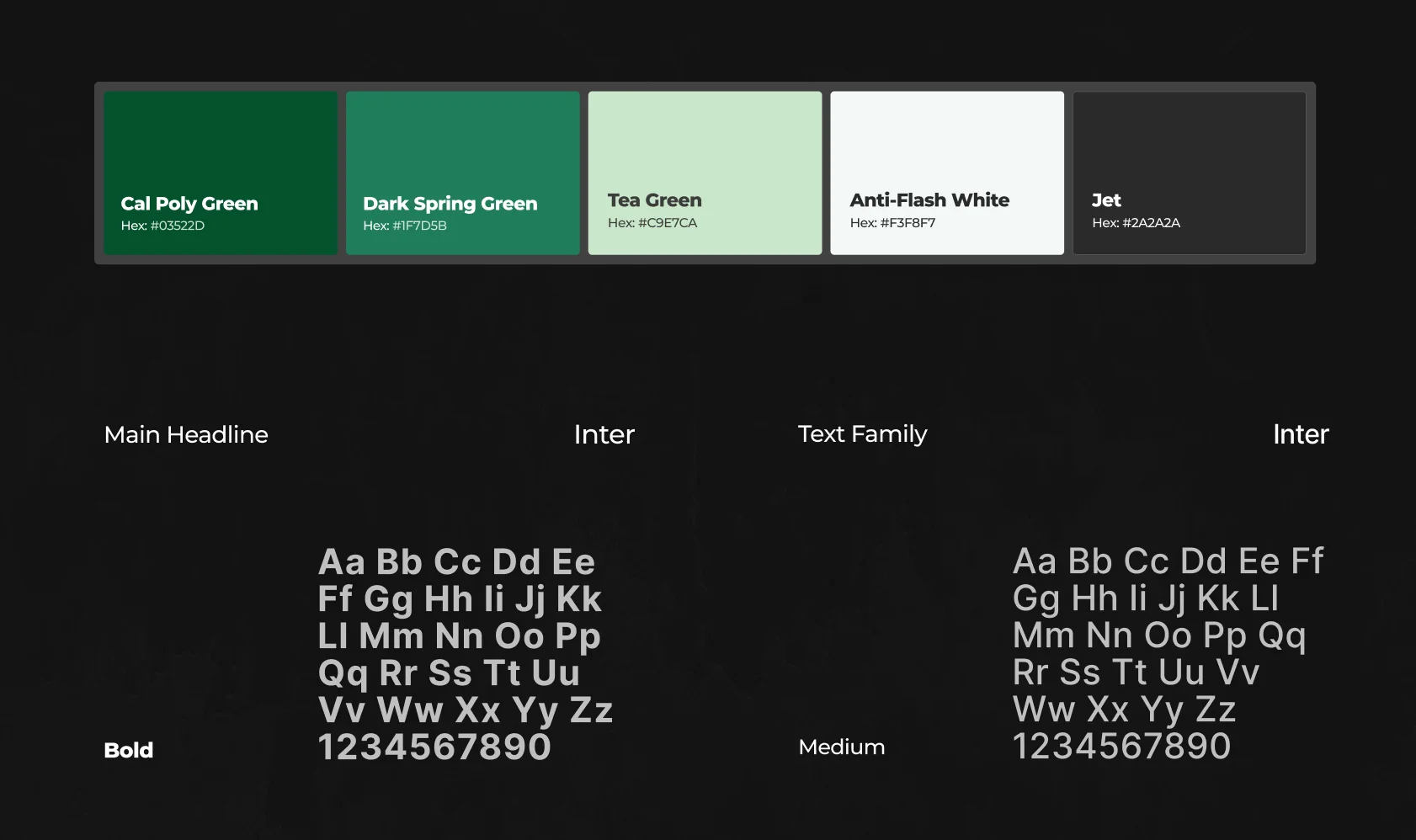
Task: Click the Inter label beside Text Family
Action: pyautogui.click(x=1300, y=434)
